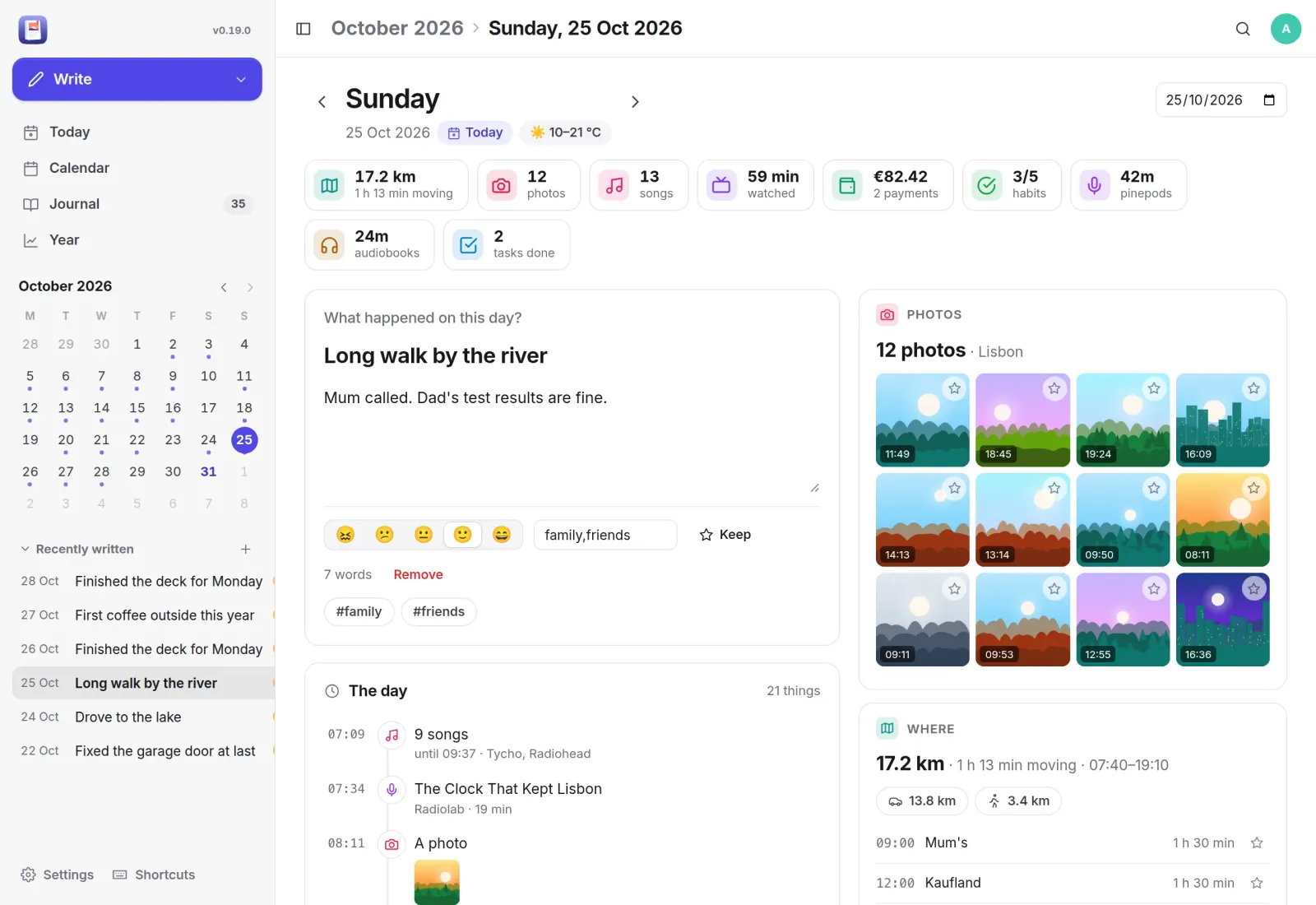
Task: Select the slightly smiling mood emoji
Action: pyautogui.click(x=462, y=535)
